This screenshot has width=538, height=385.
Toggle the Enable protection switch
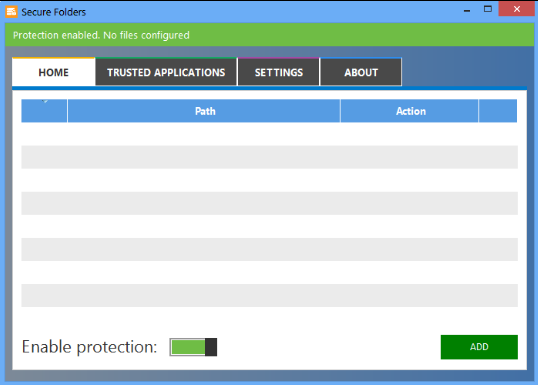click(193, 347)
